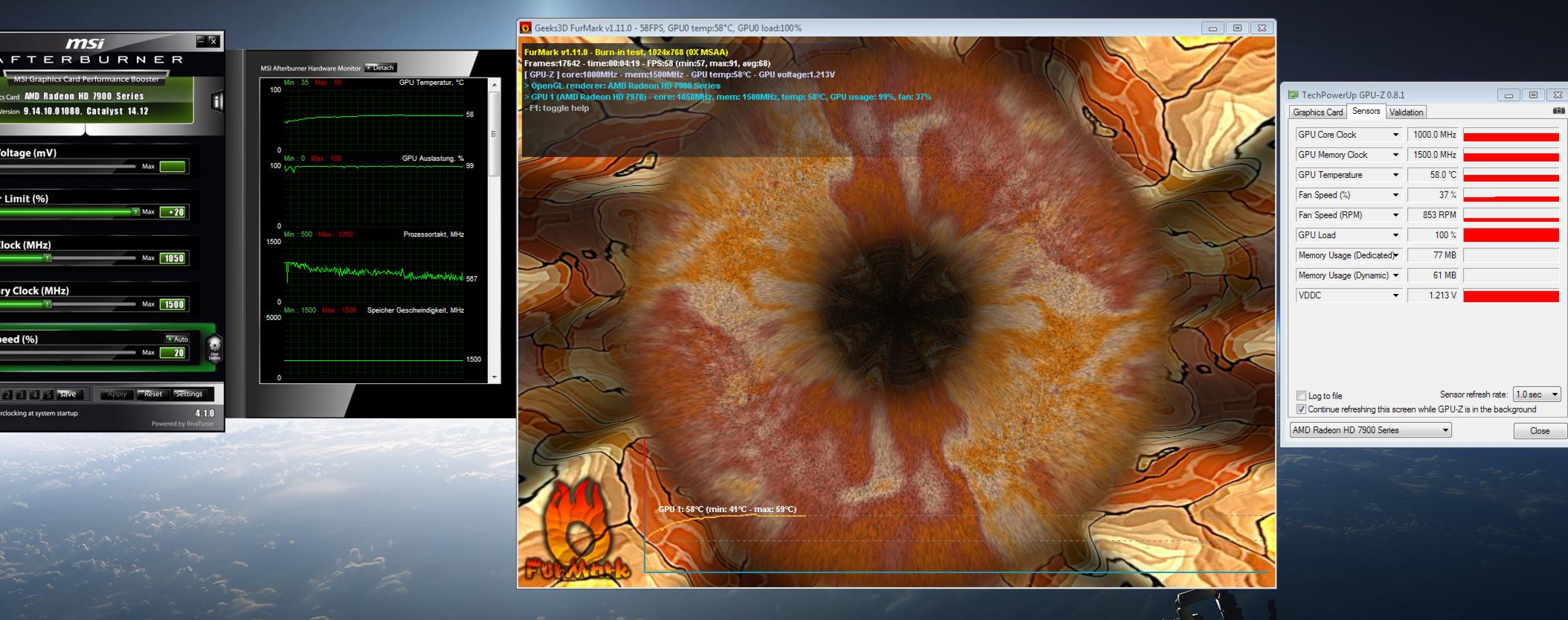
Task: Click the Speicher Geschwindigkeit graph in monitor
Action: (x=373, y=347)
